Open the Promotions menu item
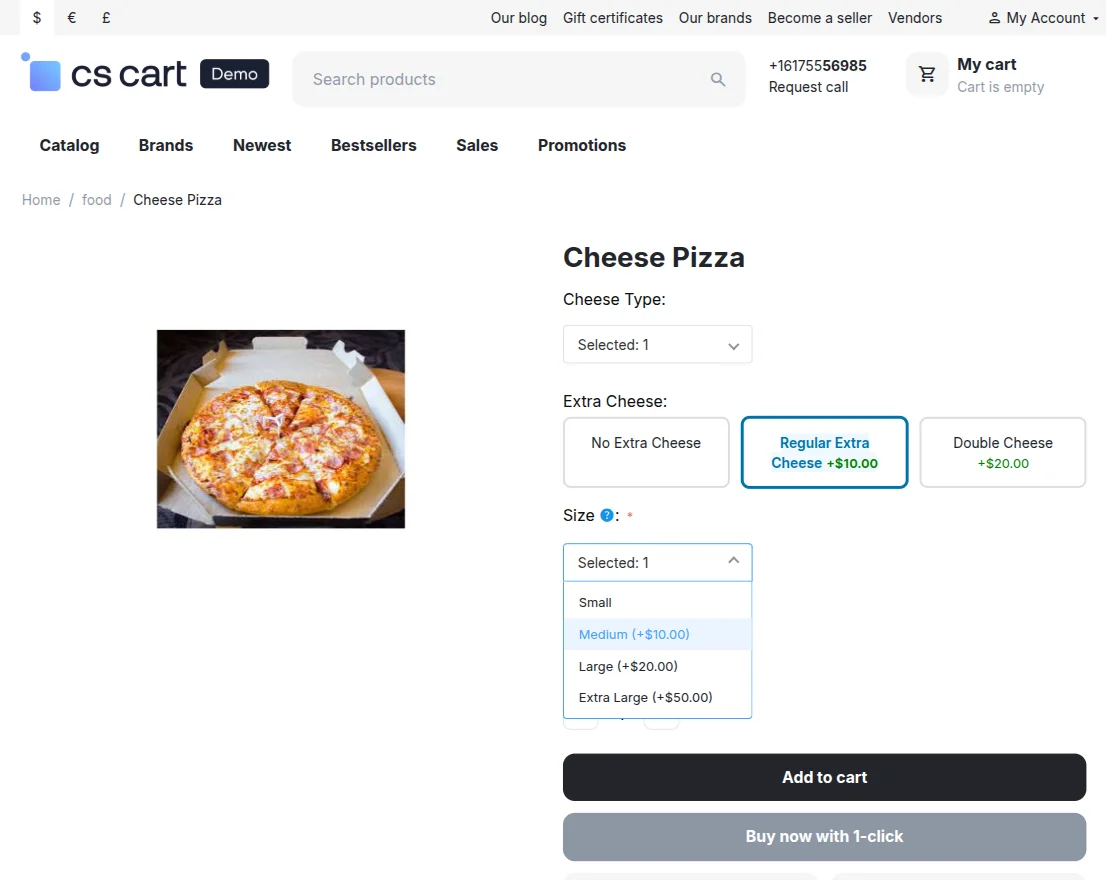Screen dimensions: 1120x880 (x=581, y=145)
